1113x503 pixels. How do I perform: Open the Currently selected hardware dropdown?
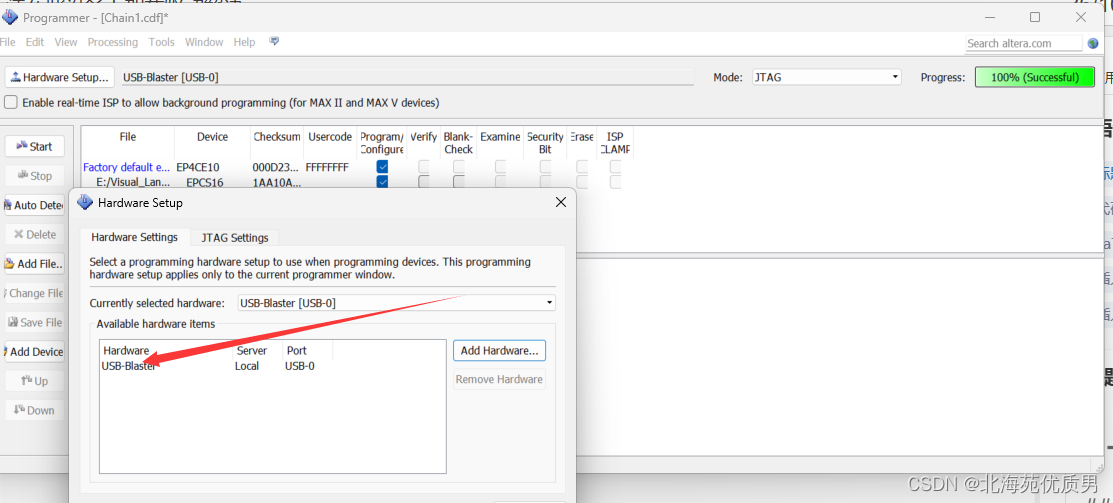pos(397,303)
